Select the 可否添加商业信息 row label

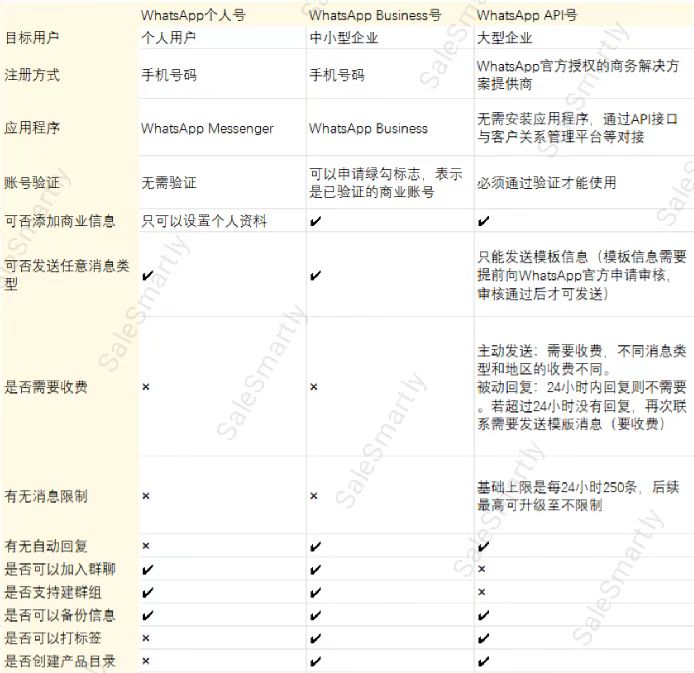[60, 221]
